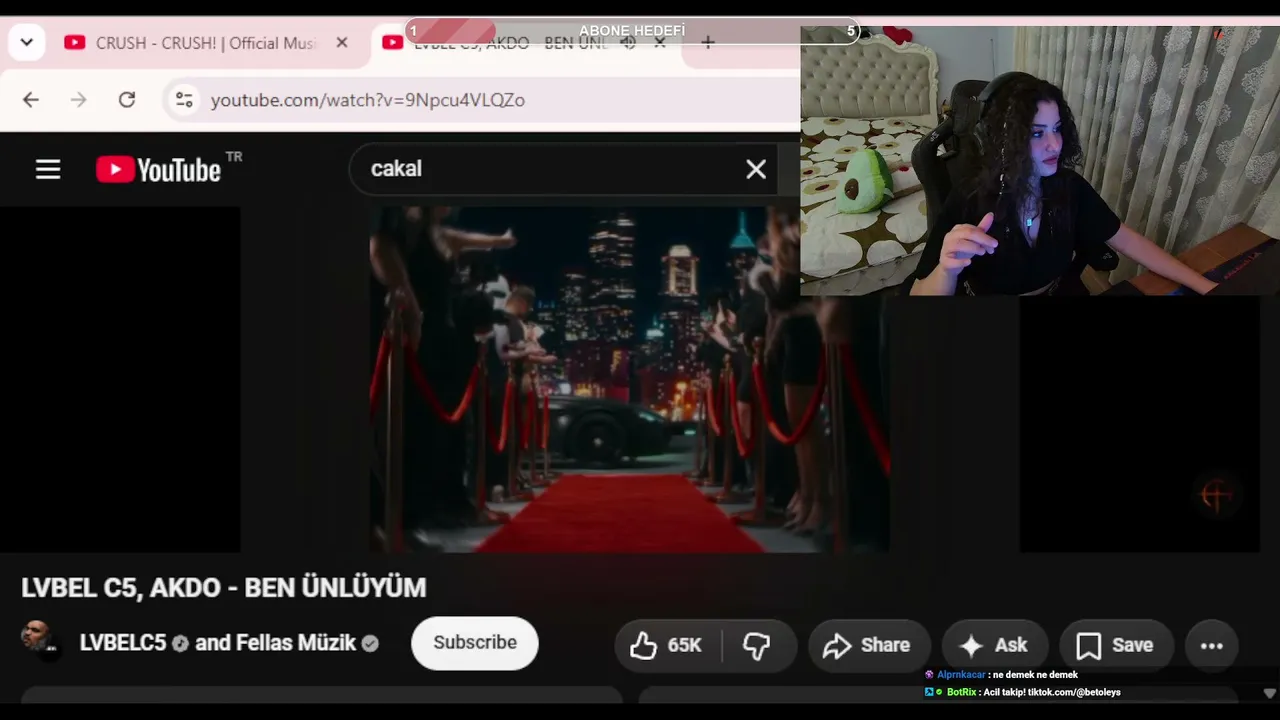Click the streamer webcam overlay
The width and height of the screenshot is (1280, 720).
point(1040,161)
